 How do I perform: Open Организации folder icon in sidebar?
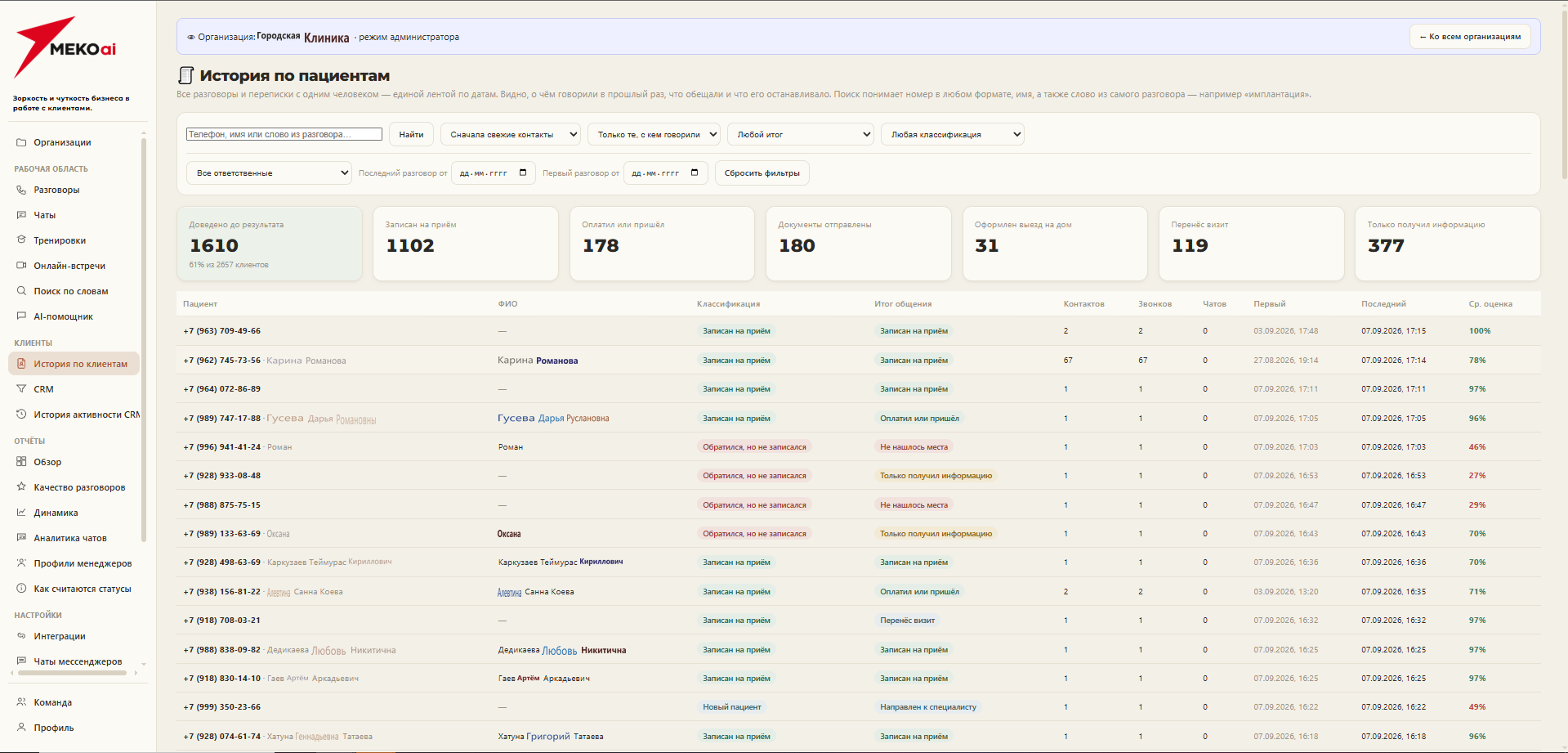click(x=21, y=142)
